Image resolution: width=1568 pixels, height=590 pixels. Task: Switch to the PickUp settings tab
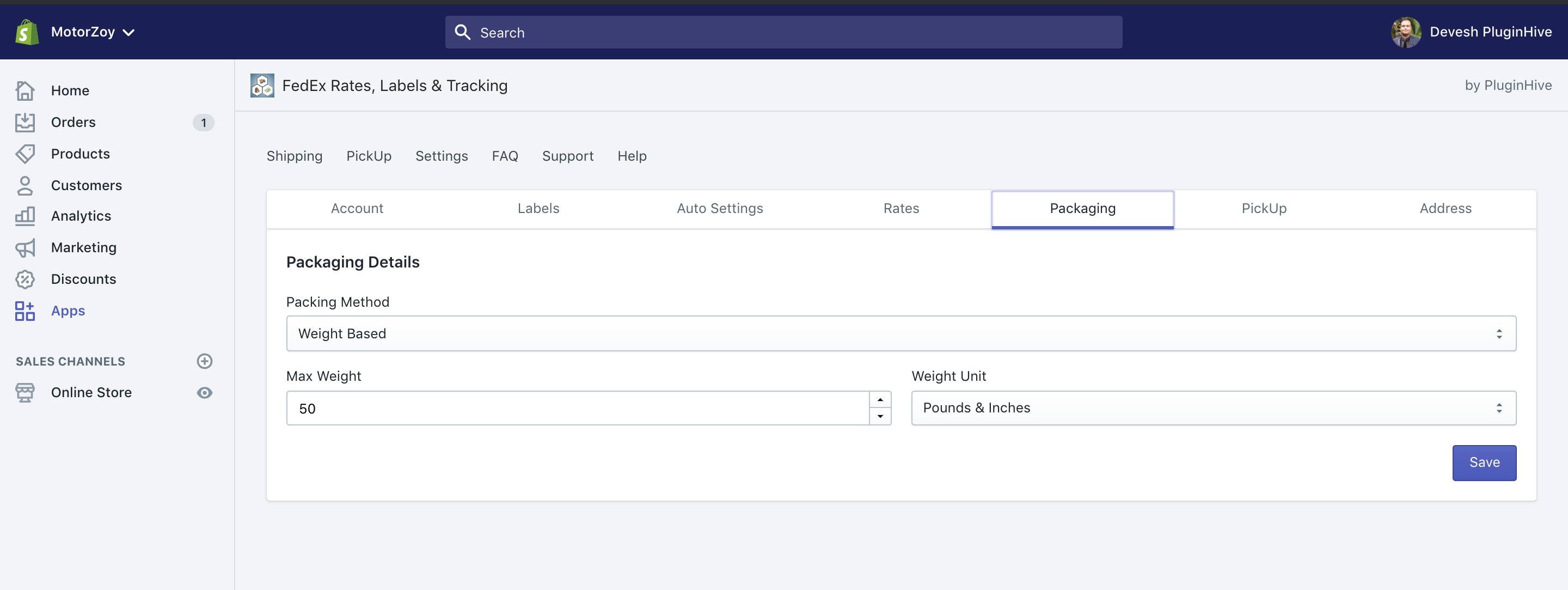point(1264,209)
